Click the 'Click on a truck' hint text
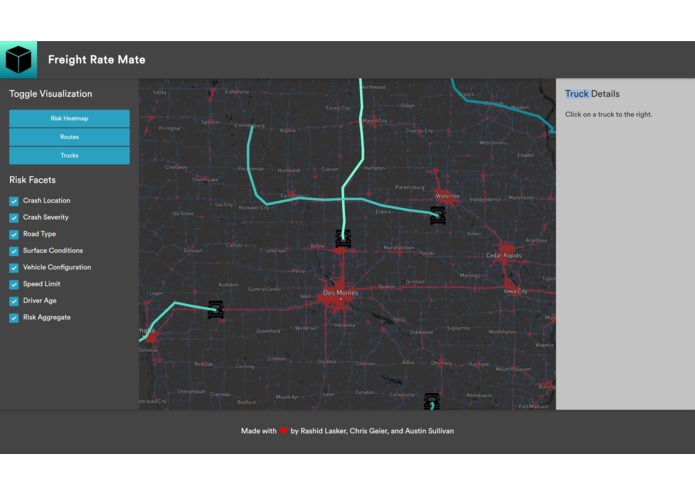695x494 pixels. (609, 114)
